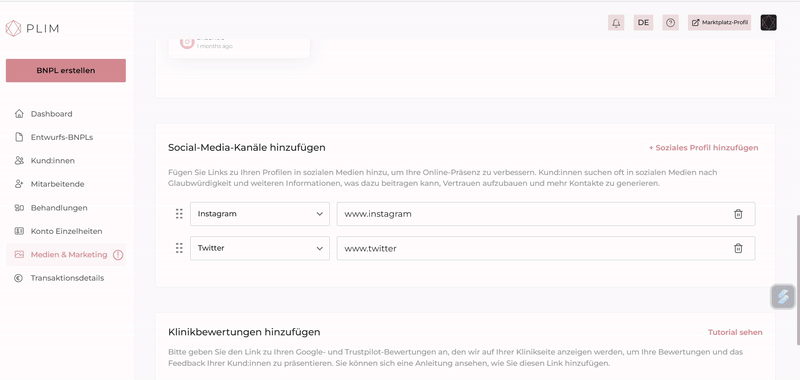Open Konto Einzelheiten page

(x=66, y=231)
